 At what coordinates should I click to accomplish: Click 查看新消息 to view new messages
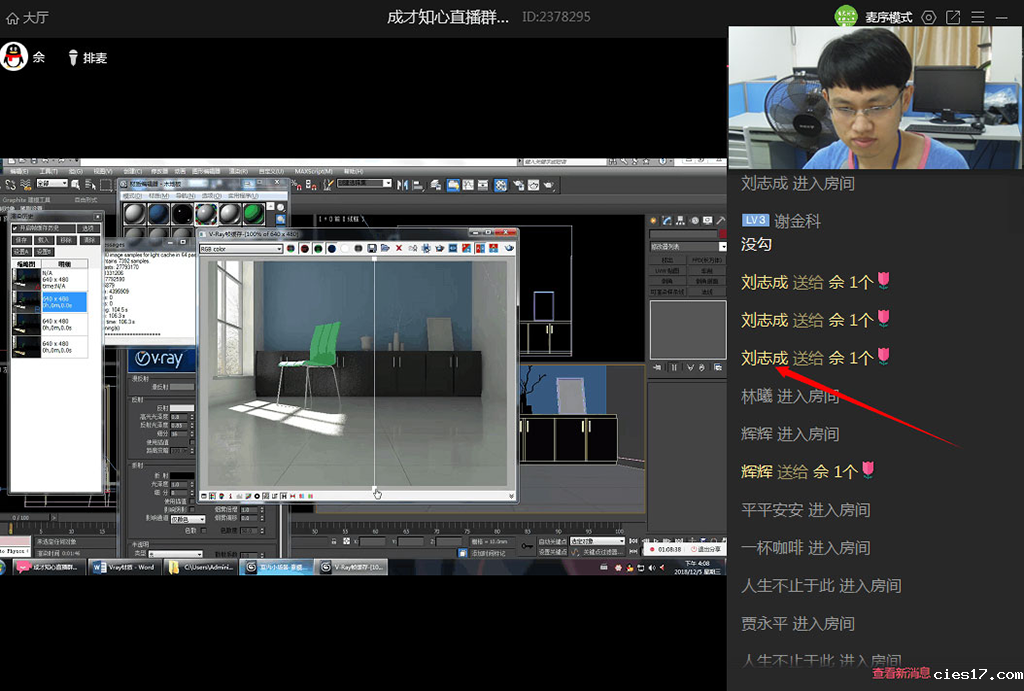tap(901, 674)
